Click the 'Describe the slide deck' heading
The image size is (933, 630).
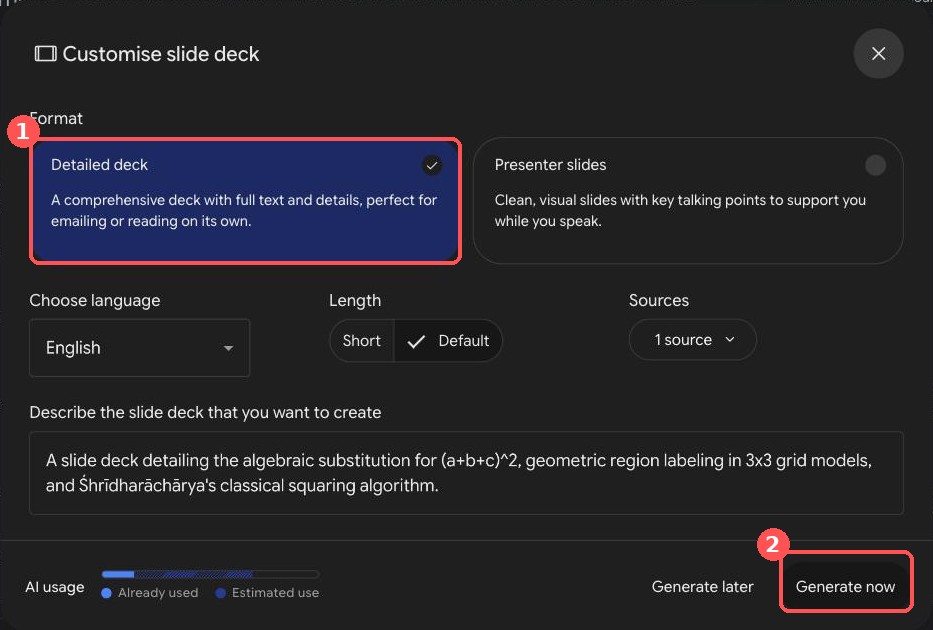205,412
